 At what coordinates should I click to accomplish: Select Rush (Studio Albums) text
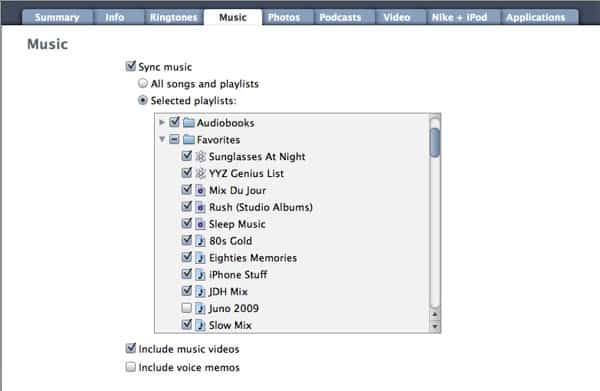click(261, 207)
